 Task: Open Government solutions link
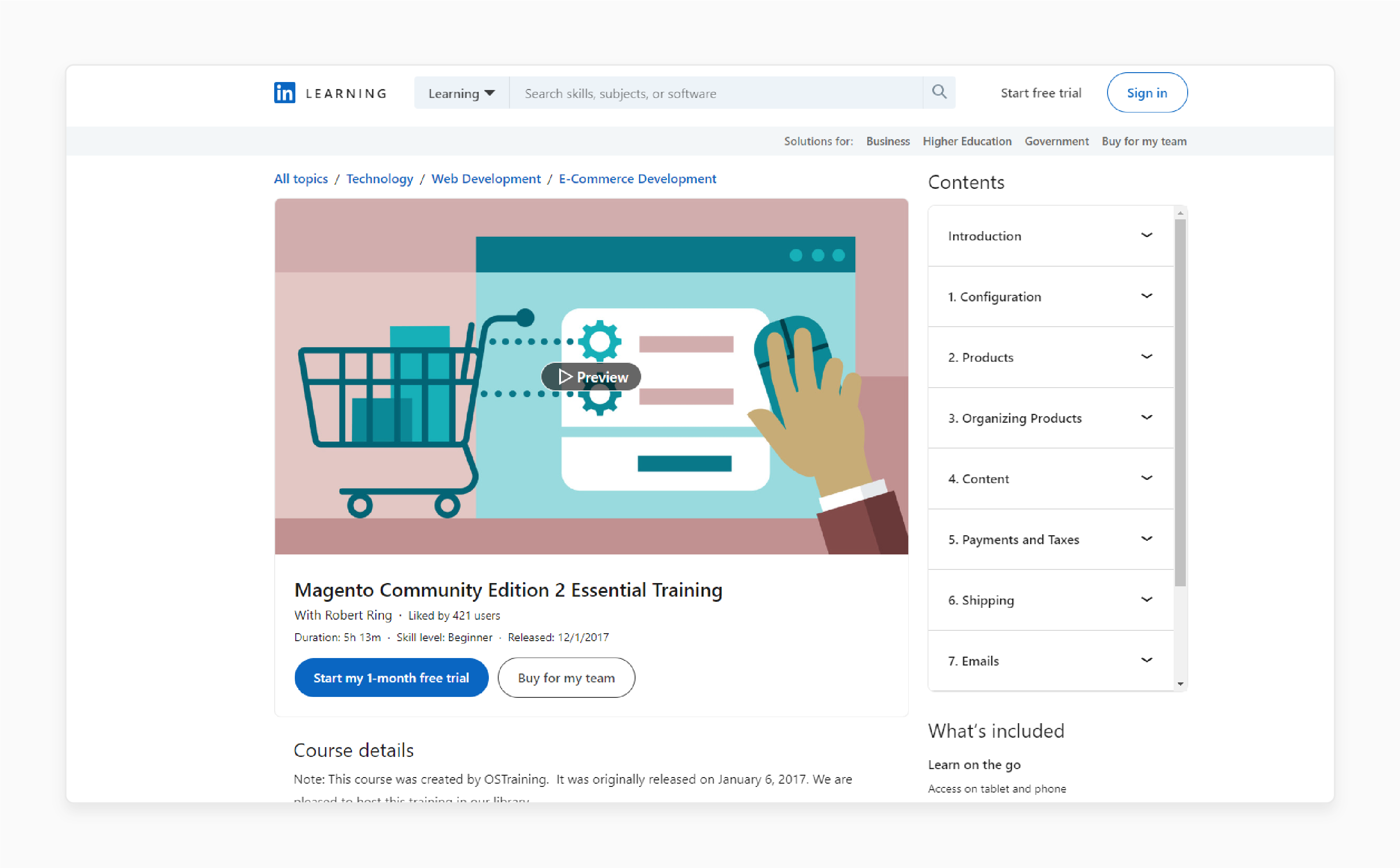[x=1056, y=141]
